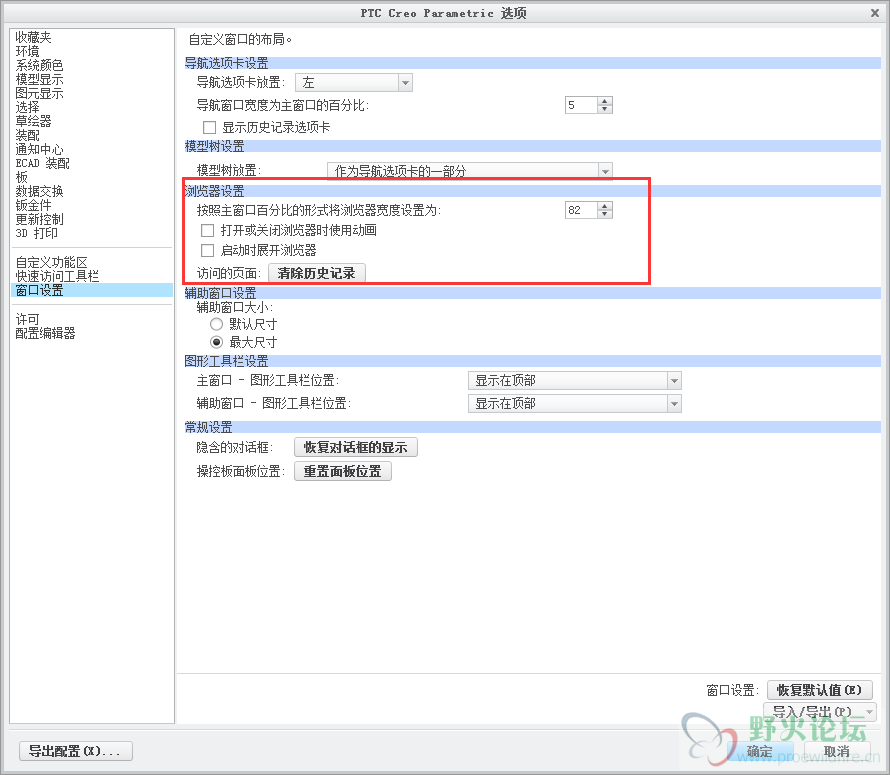Toggle 启动时展开浏览器 checkbox
The width and height of the screenshot is (890, 775).
[208, 250]
